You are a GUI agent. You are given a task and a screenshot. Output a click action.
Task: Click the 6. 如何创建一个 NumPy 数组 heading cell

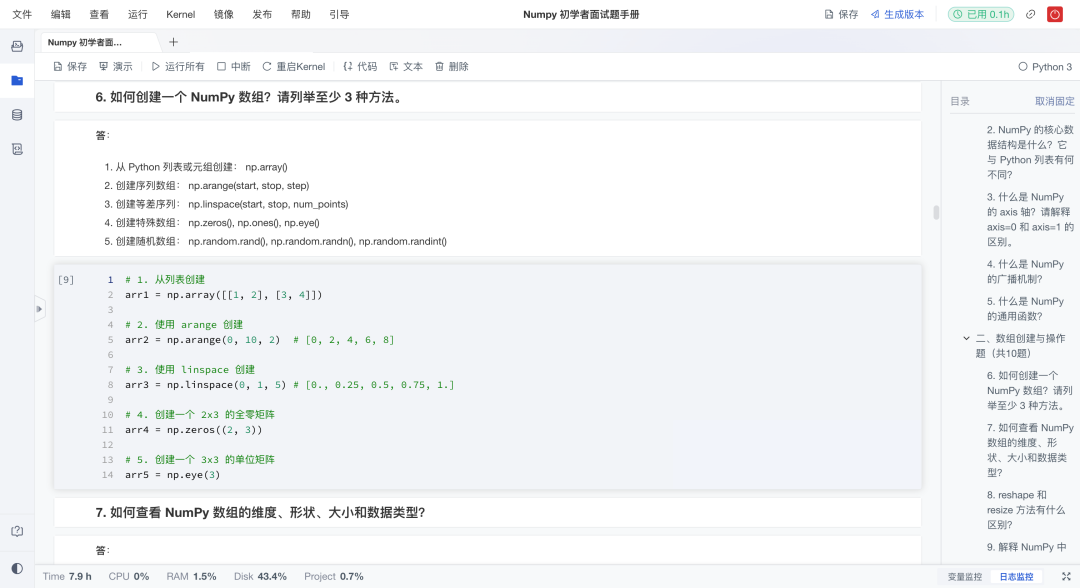488,98
